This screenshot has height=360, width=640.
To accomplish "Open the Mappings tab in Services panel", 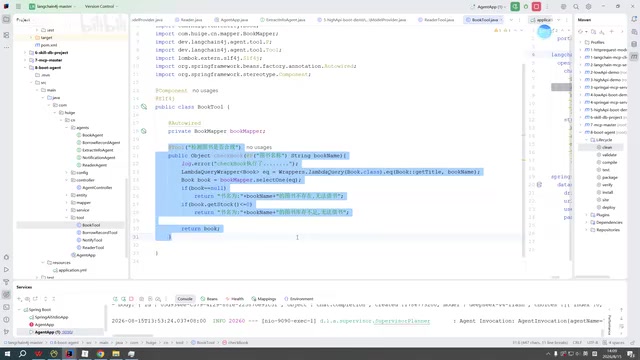I will pyautogui.click(x=264, y=299).
